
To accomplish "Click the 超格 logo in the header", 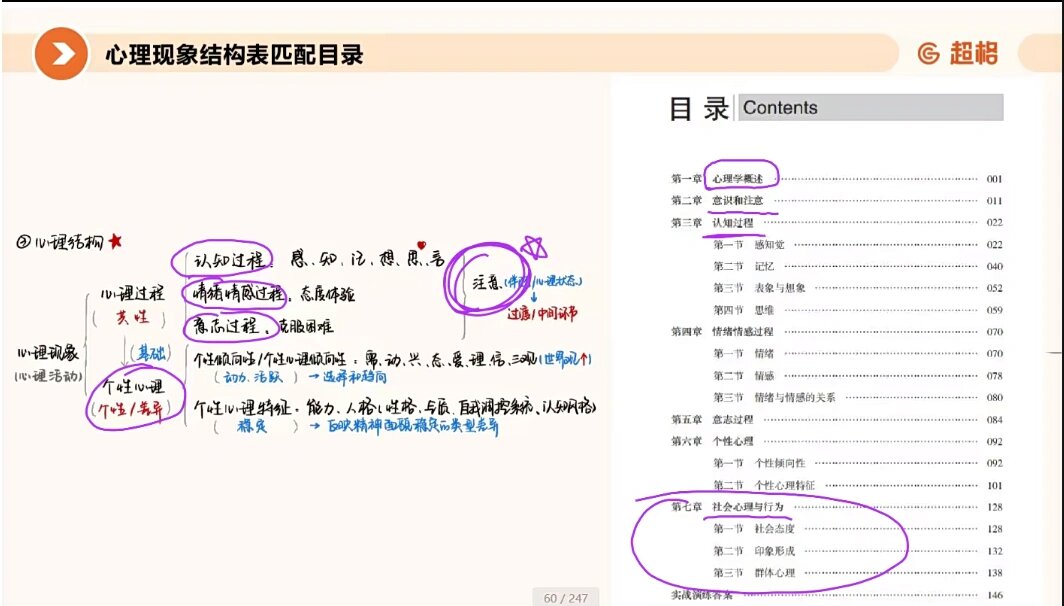I will coord(958,53).
